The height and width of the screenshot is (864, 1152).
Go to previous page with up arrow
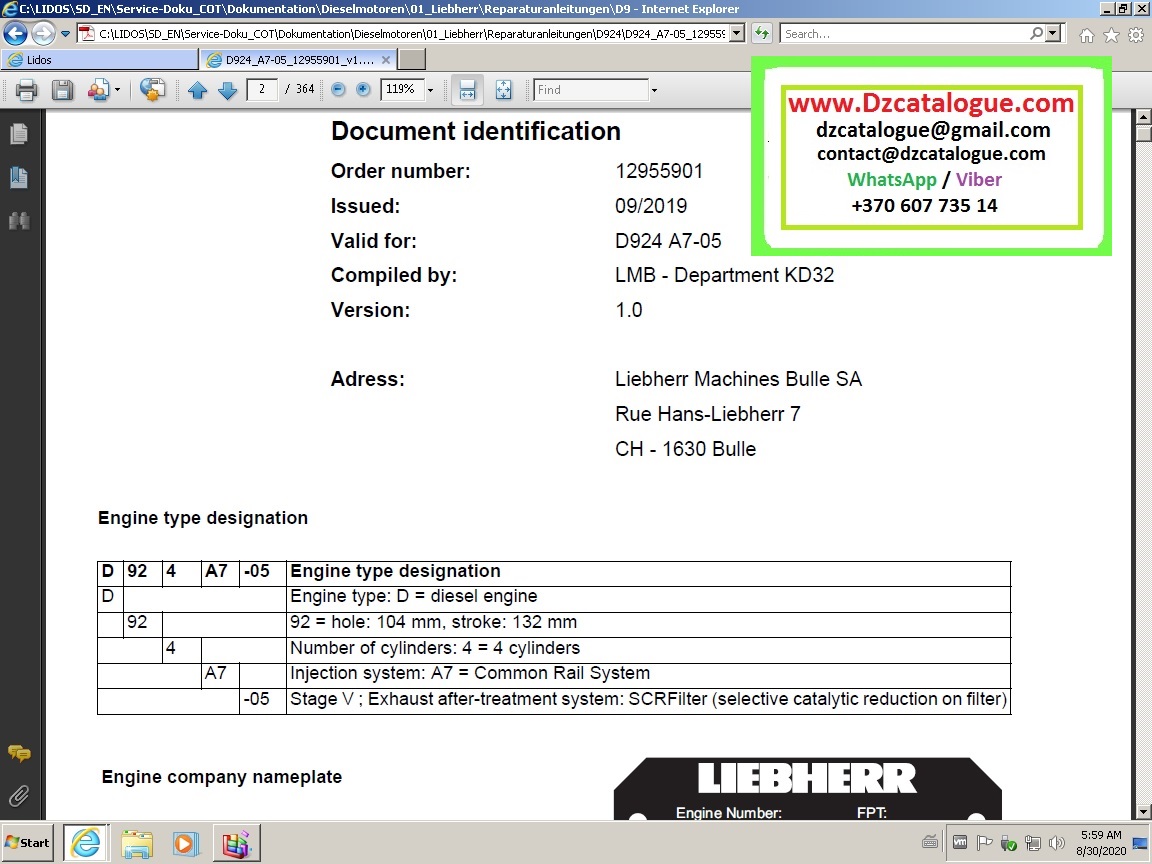pos(198,90)
